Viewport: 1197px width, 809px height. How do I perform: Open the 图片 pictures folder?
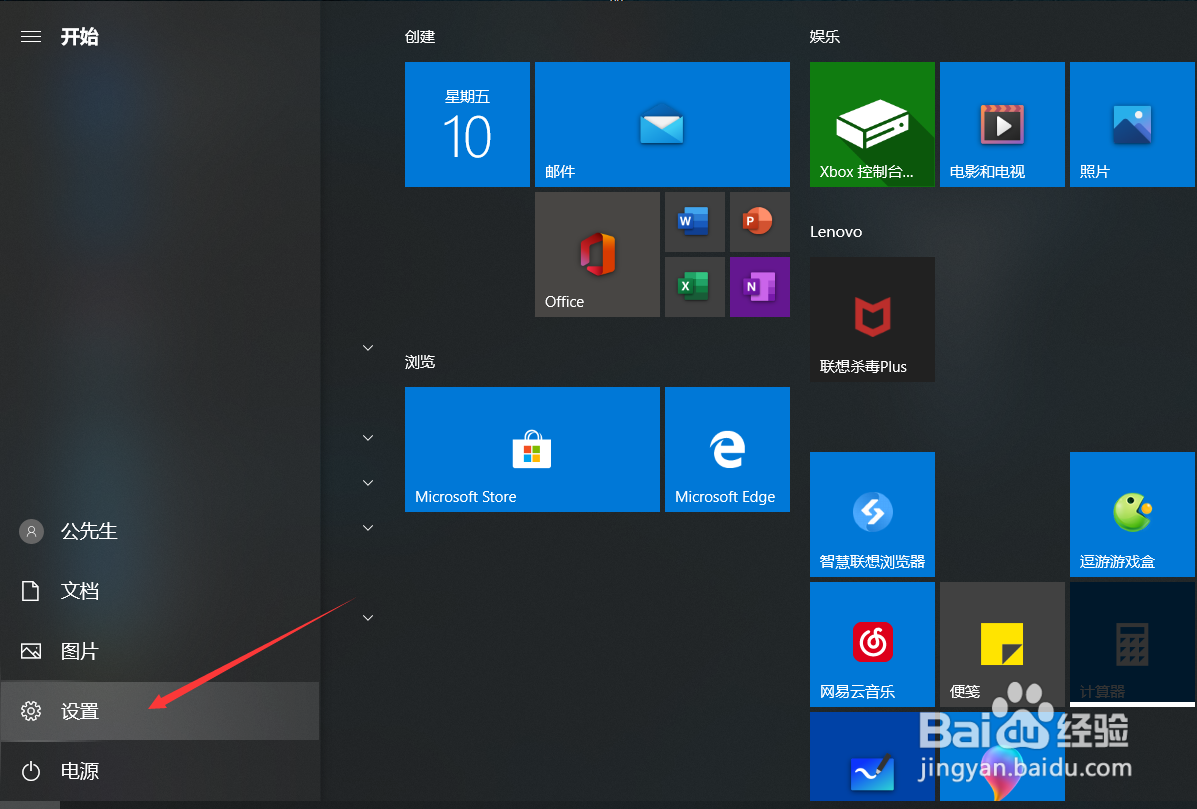(160, 651)
